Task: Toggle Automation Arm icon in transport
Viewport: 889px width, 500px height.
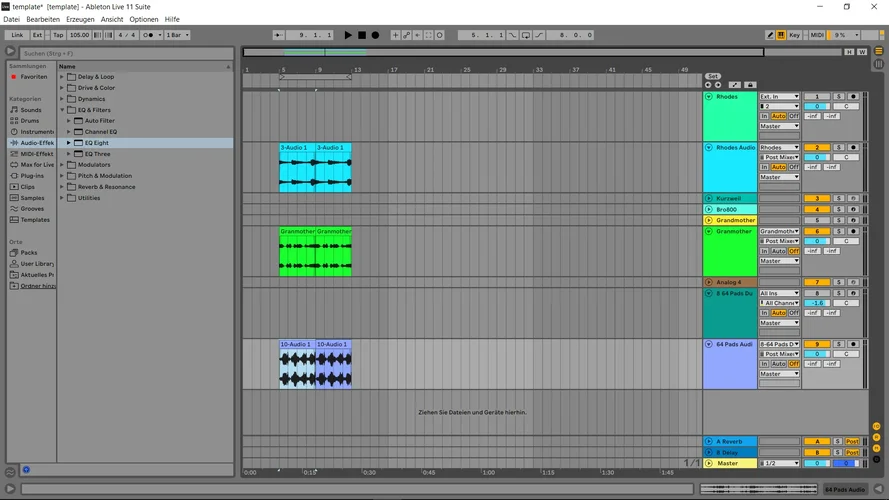Action: 407,35
